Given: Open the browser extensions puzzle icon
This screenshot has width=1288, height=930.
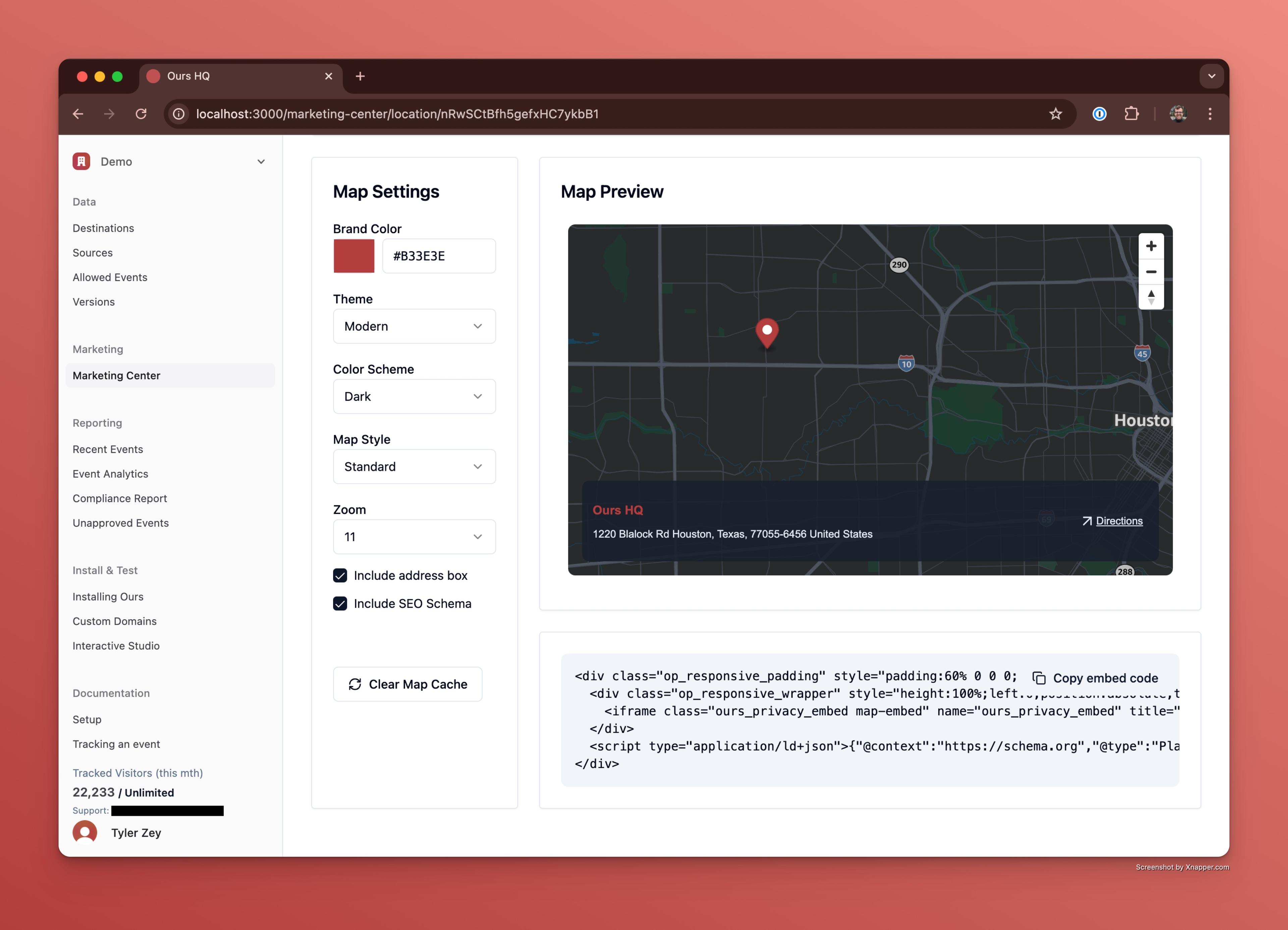Looking at the screenshot, I should coord(1131,114).
